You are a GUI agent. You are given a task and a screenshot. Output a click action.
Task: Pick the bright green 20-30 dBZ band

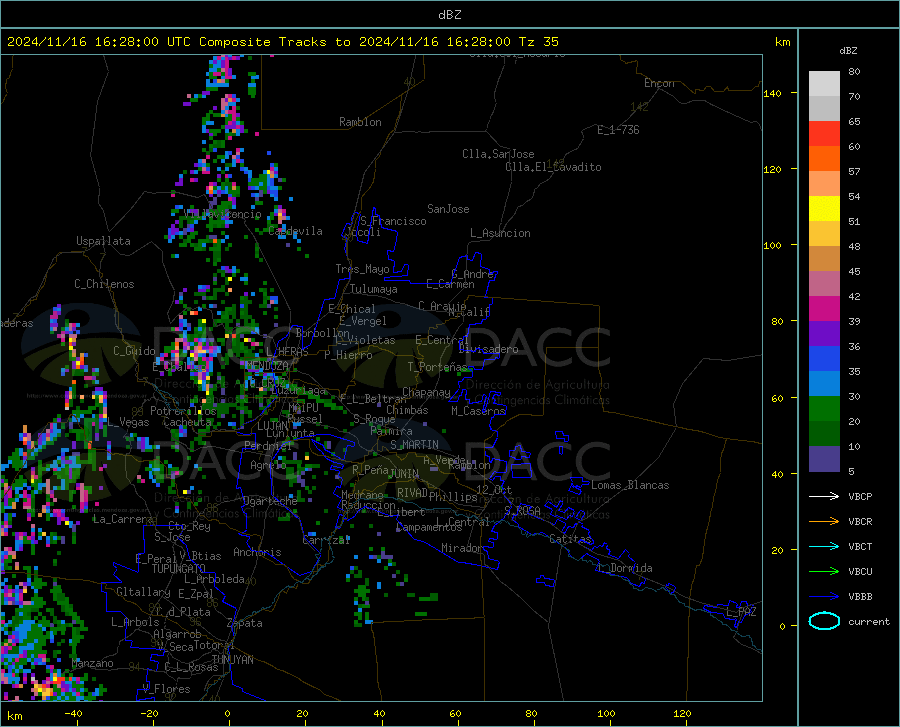click(x=824, y=409)
